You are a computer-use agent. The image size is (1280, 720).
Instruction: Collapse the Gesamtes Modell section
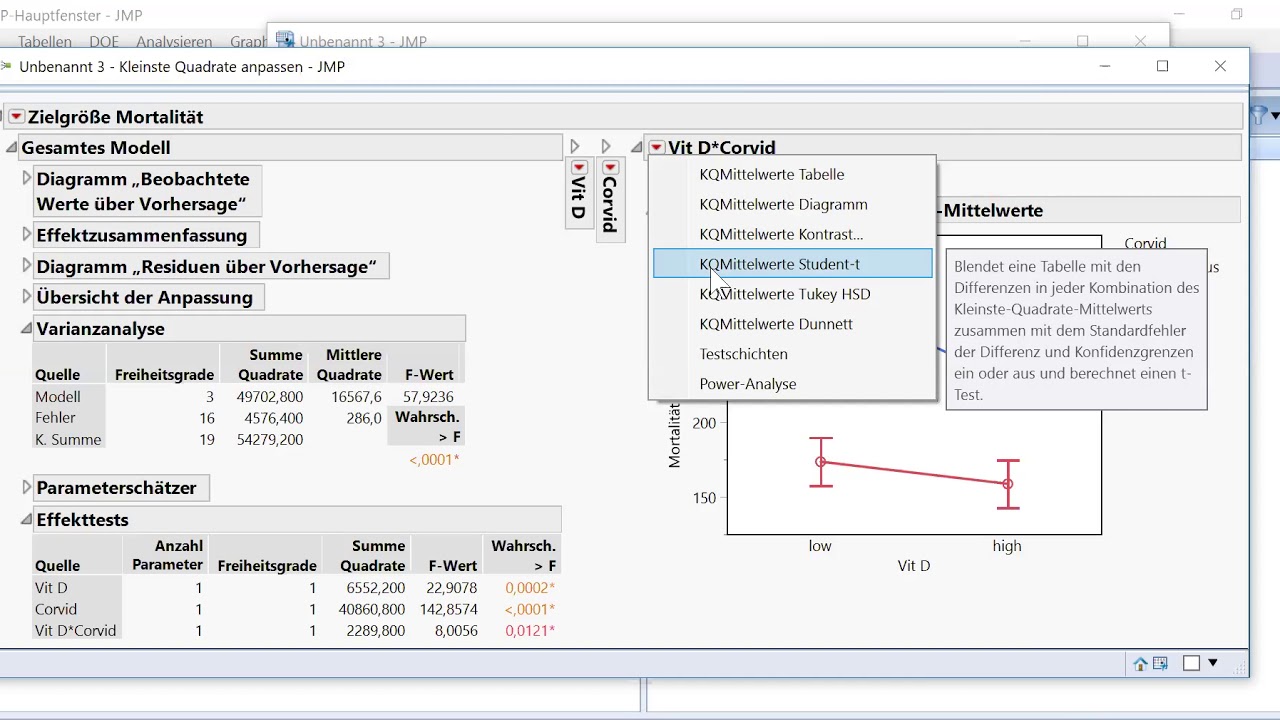[12, 148]
